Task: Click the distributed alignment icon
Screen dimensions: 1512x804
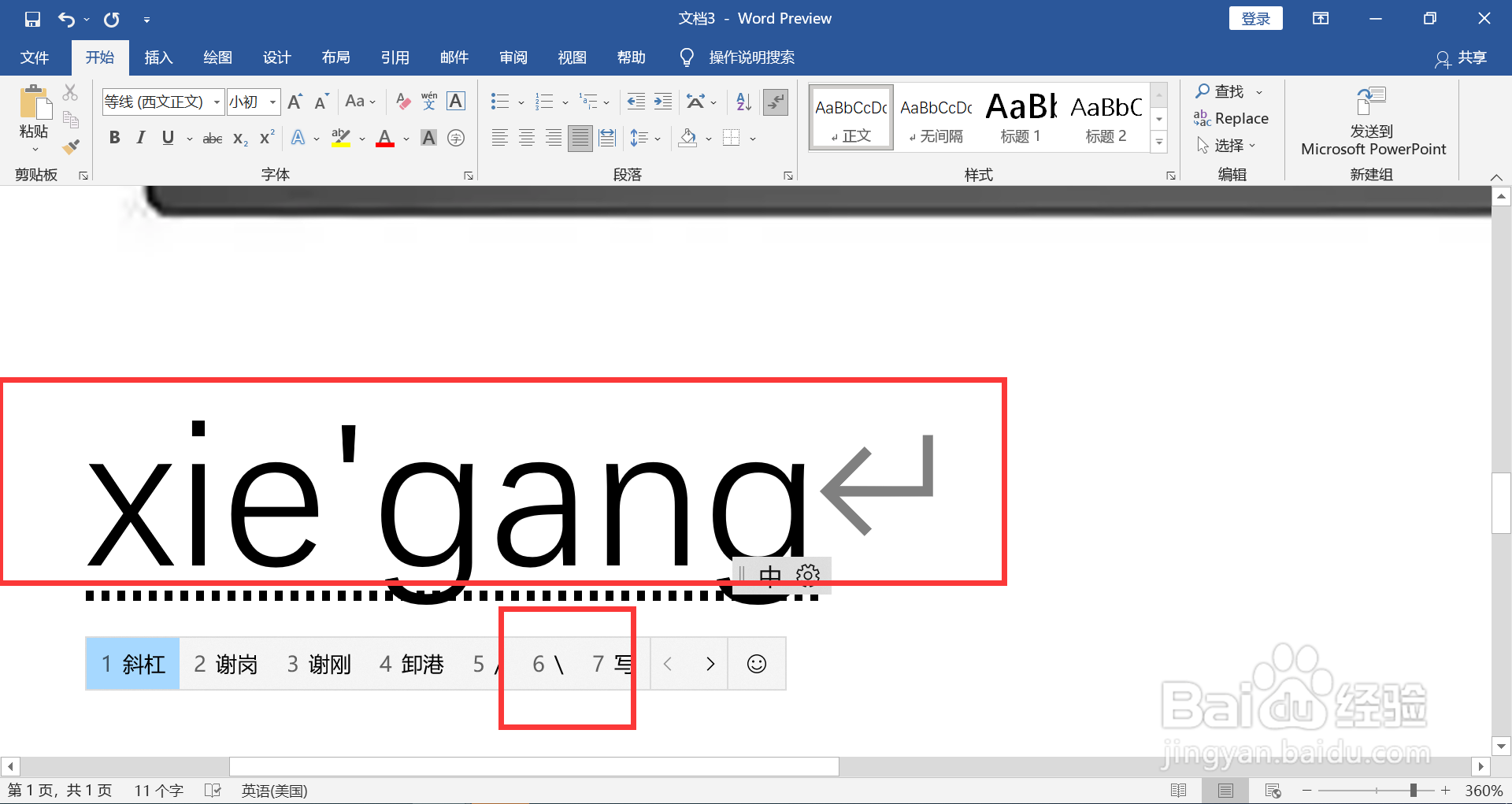Action: [x=607, y=139]
